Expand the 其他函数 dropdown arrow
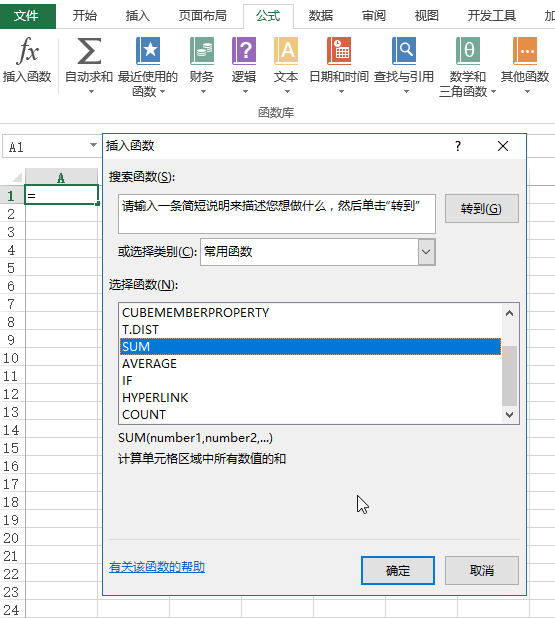Viewport: 555px width, 618px height. pos(527,91)
